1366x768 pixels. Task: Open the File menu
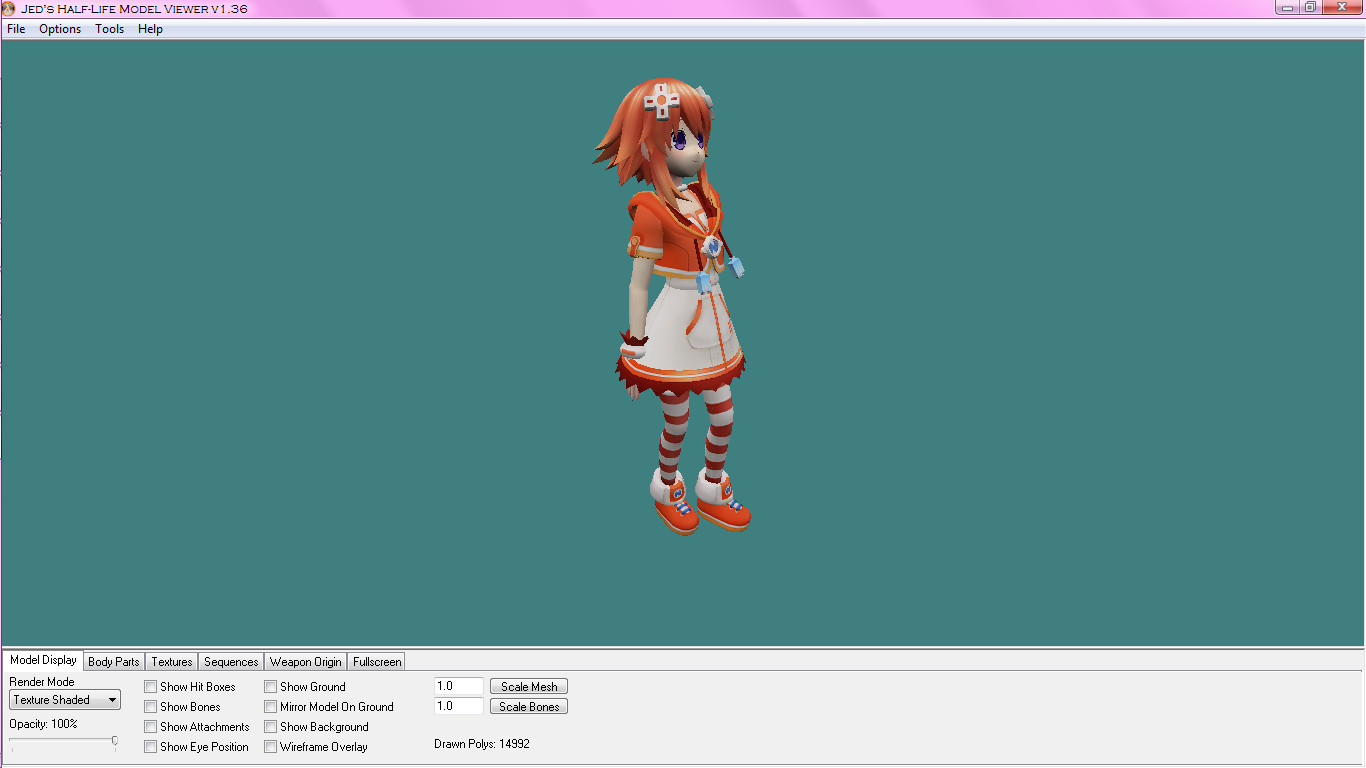(15, 29)
